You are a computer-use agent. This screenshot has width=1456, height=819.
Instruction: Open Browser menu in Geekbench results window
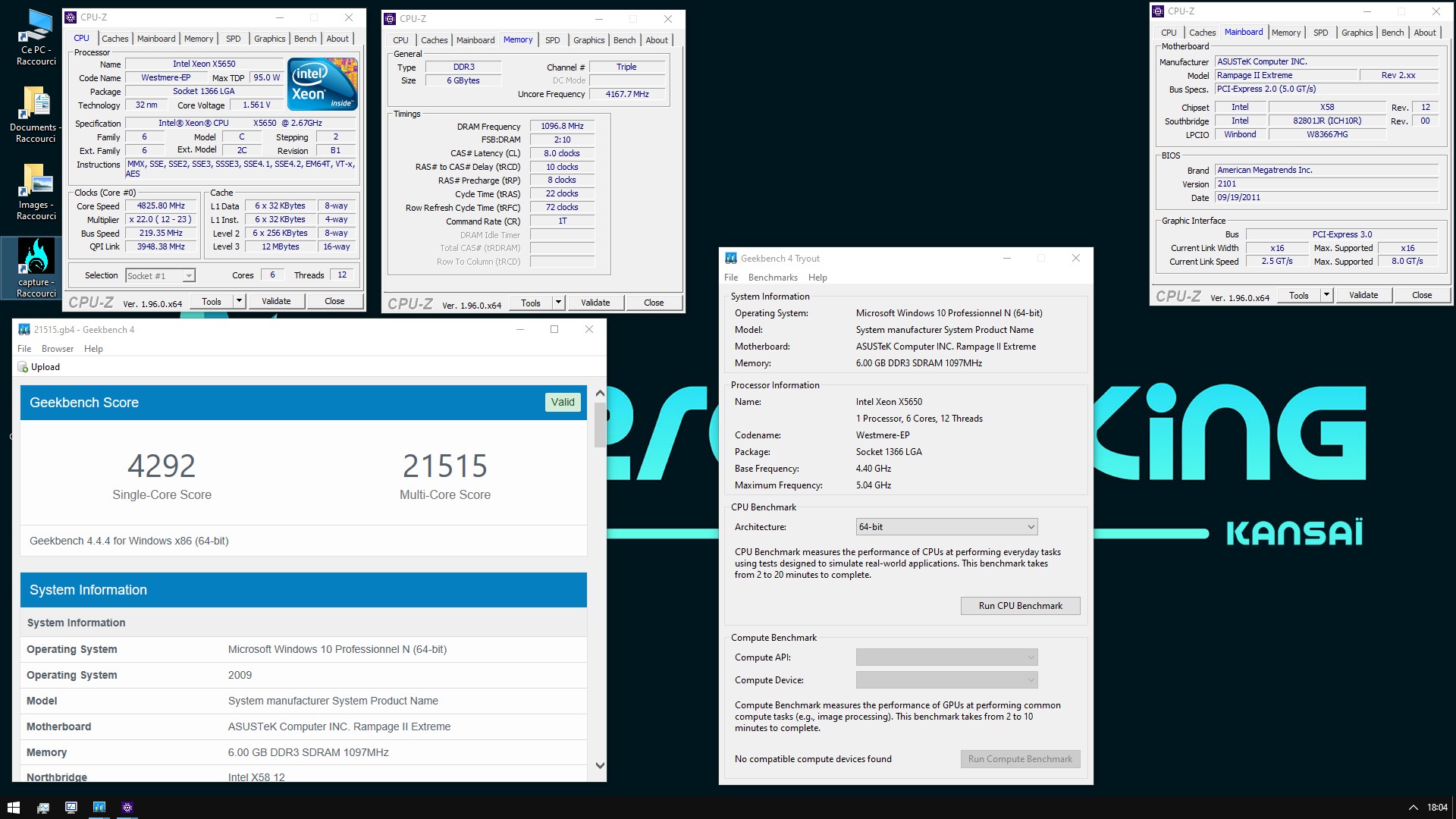pos(58,349)
